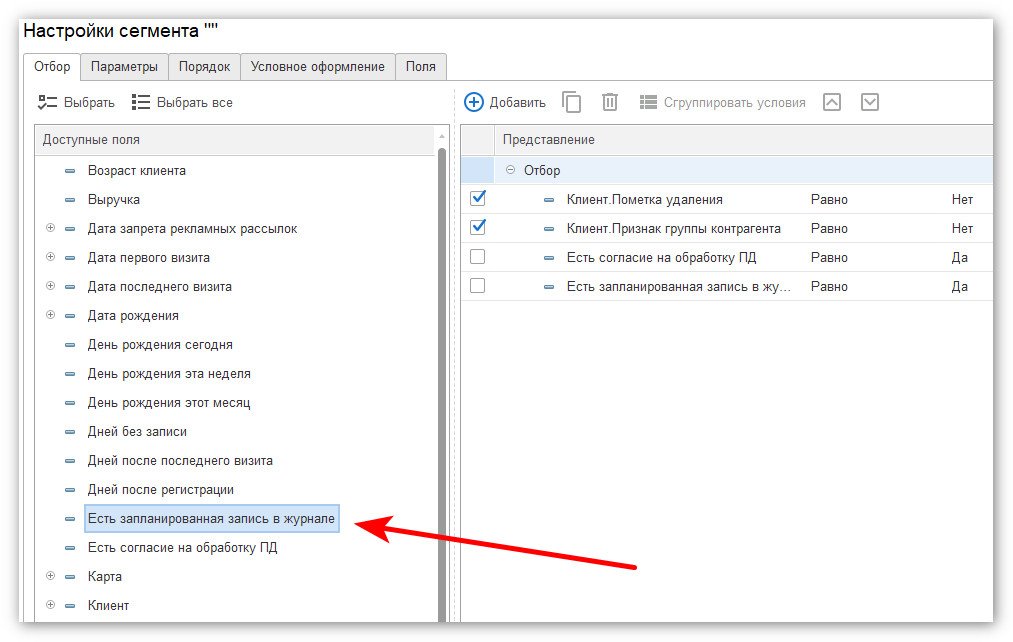Uncheck the Клиент.Пометка удаления condition
The height and width of the screenshot is (642, 1013).
pos(477,198)
